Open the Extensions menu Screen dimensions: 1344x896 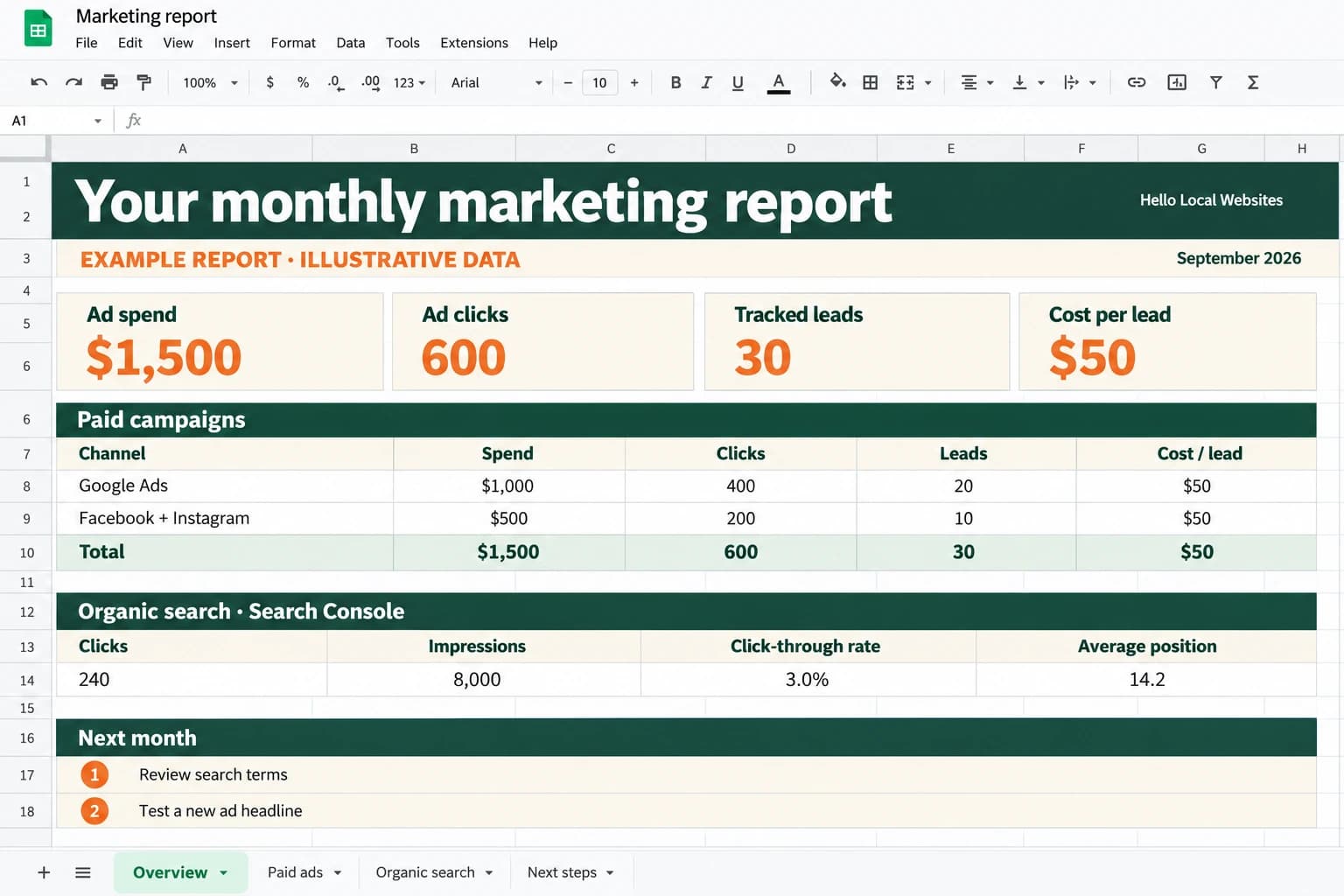click(x=474, y=43)
